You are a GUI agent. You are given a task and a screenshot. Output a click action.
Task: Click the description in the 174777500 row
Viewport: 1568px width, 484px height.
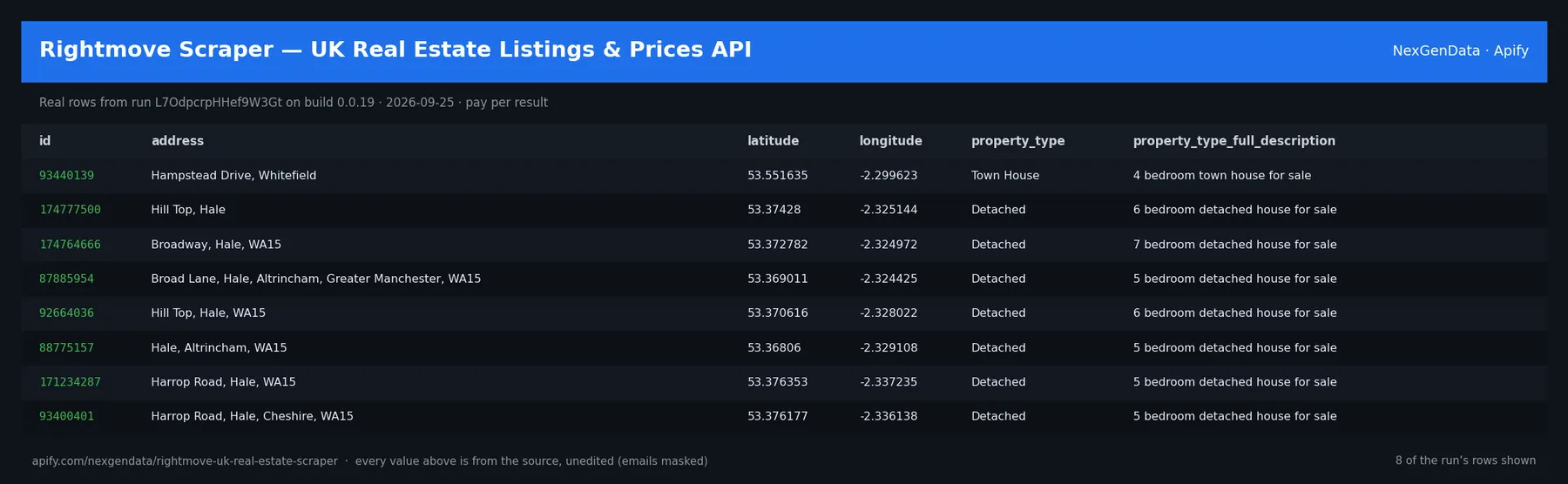pyautogui.click(x=1234, y=210)
